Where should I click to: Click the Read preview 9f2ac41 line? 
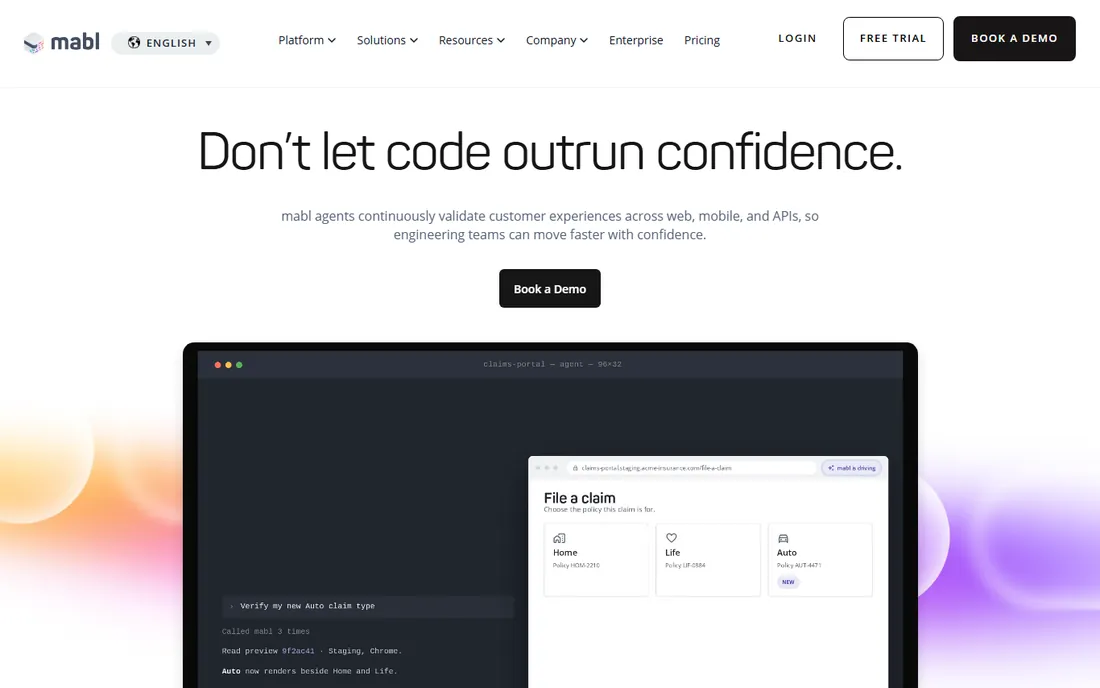(x=311, y=651)
